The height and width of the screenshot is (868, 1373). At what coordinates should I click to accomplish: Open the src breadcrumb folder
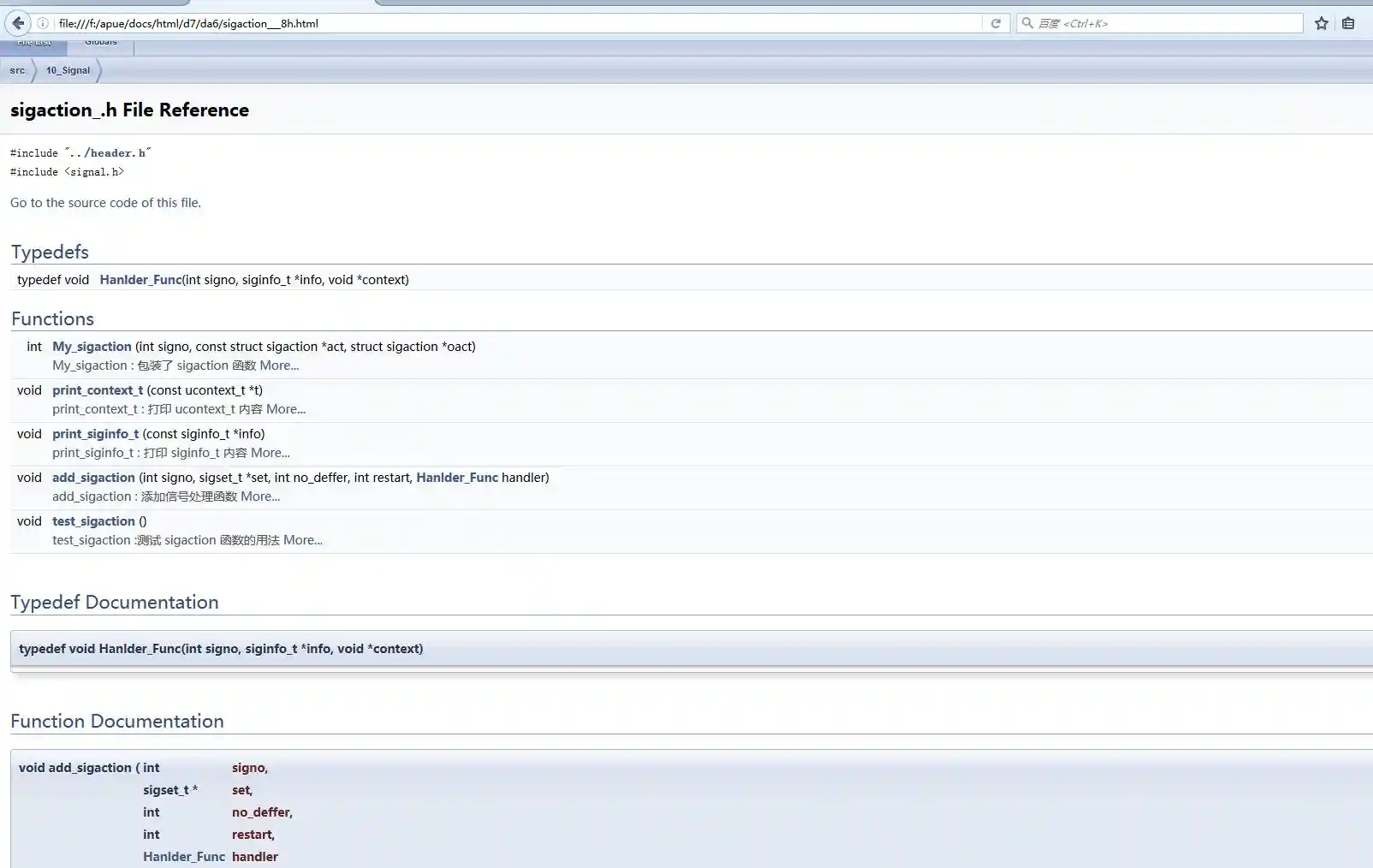pyautogui.click(x=17, y=70)
